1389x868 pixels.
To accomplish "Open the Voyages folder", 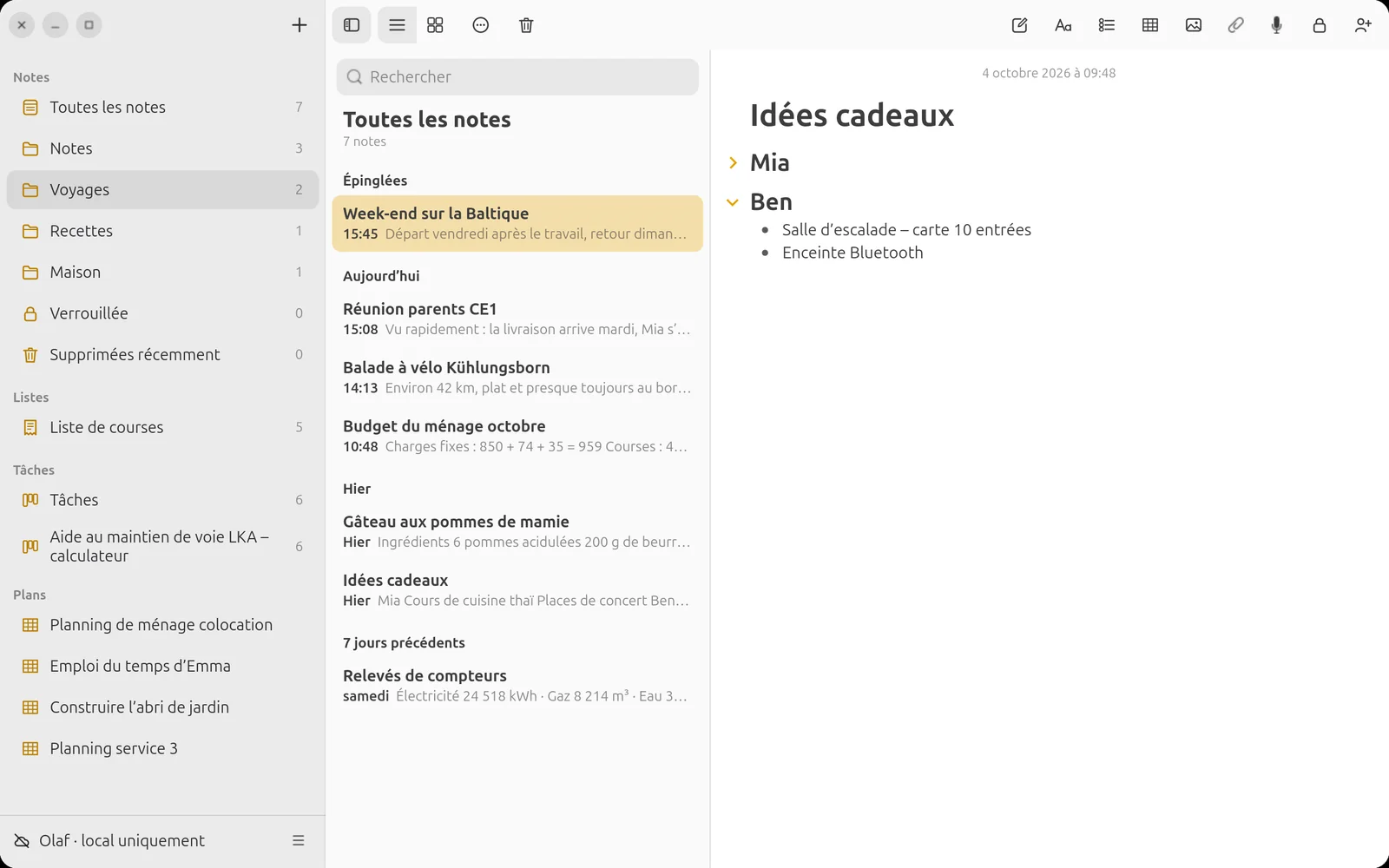I will point(163,189).
